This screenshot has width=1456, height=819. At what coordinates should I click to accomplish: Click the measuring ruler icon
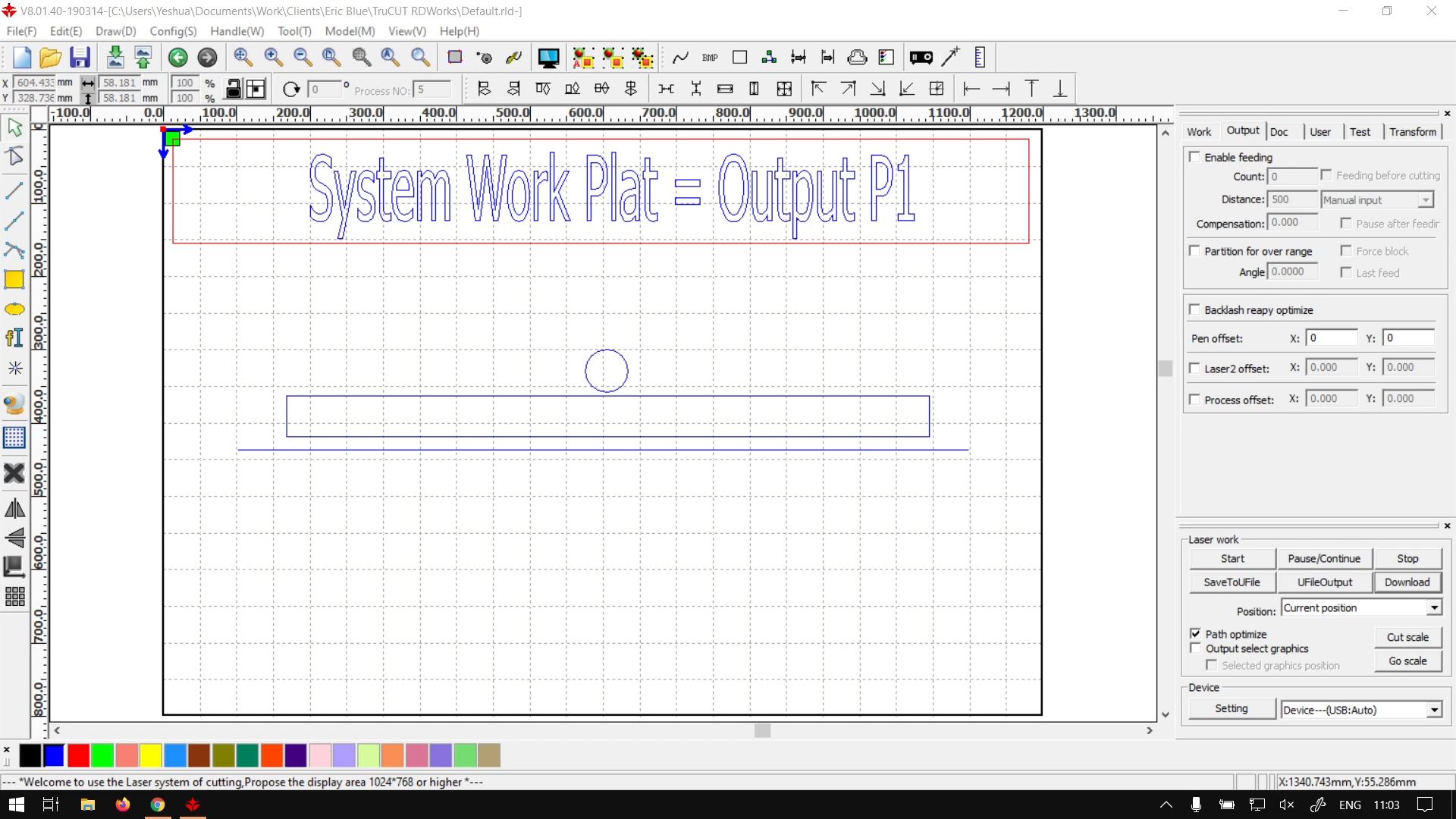click(x=980, y=58)
